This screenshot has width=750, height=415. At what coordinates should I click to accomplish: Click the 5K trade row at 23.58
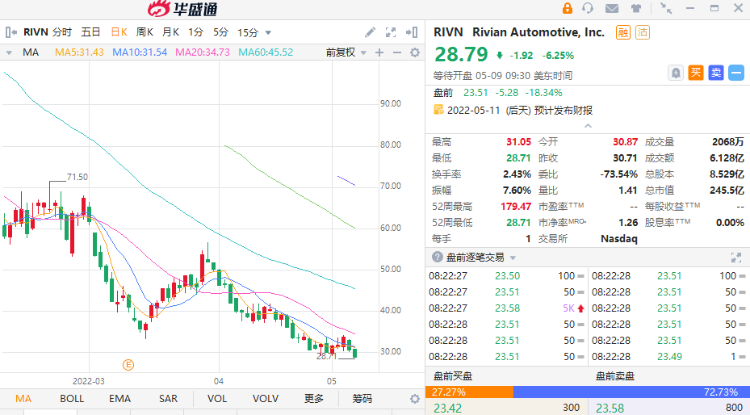tap(507, 308)
